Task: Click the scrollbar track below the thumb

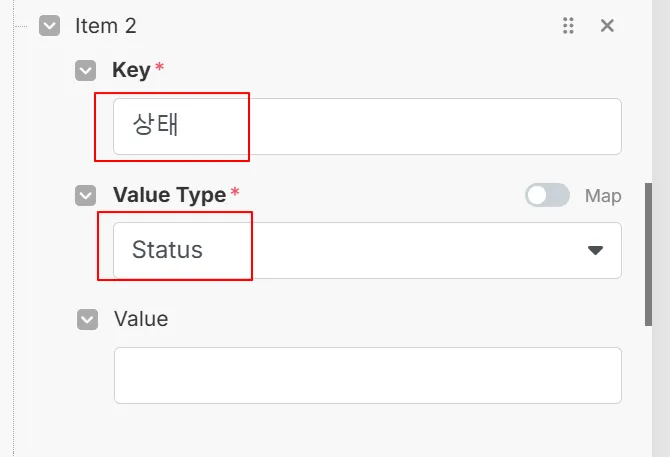Action: click(649, 390)
